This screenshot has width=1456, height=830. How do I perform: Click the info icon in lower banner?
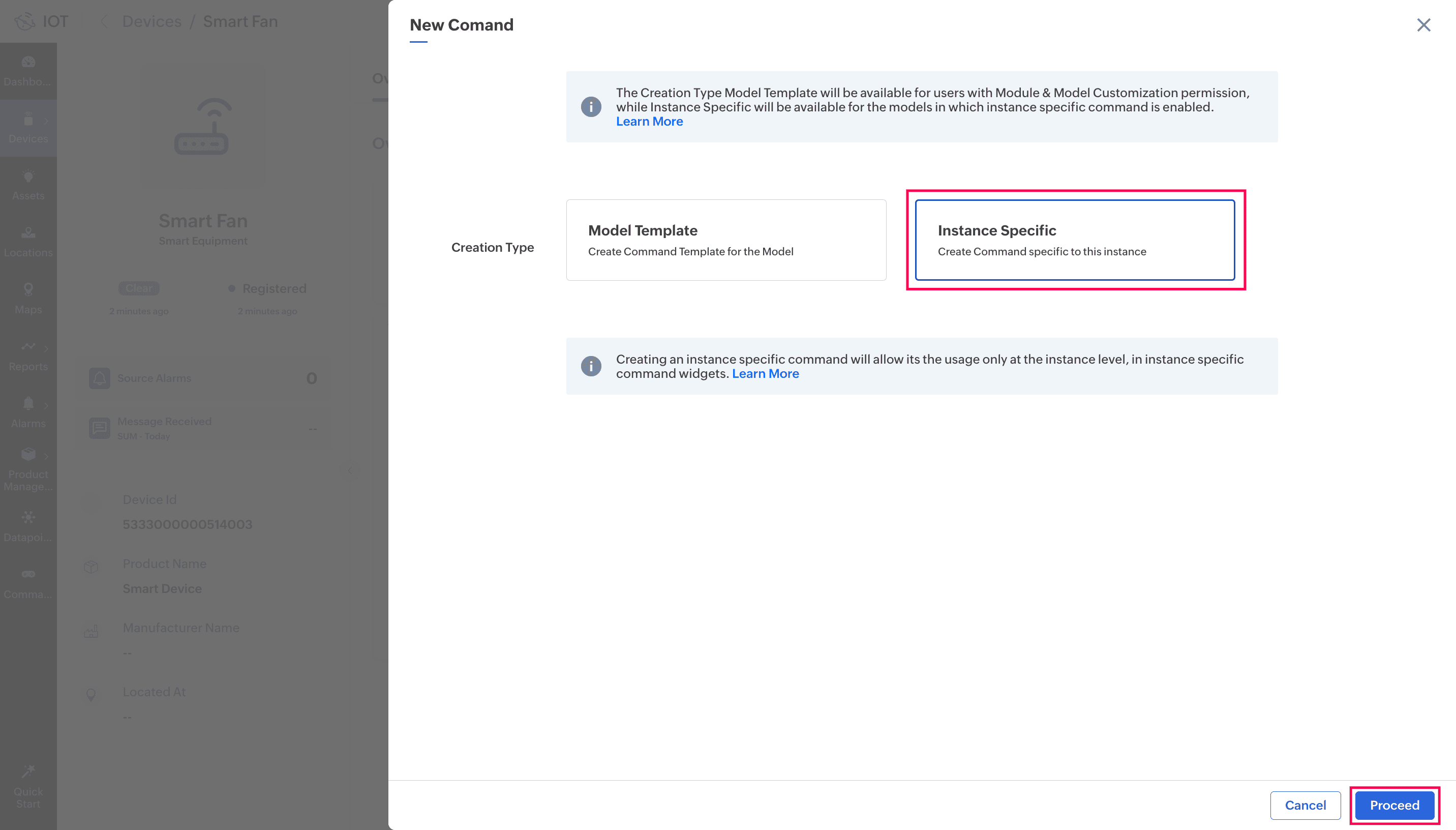[x=591, y=366]
